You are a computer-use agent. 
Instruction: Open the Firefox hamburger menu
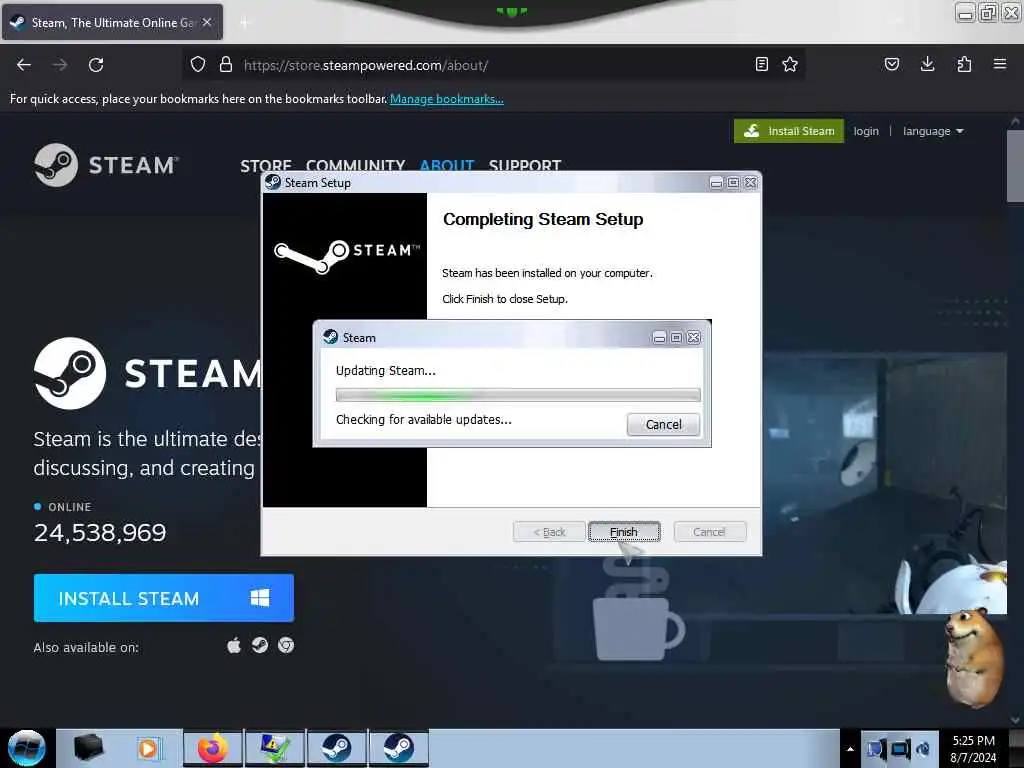(x=1000, y=64)
